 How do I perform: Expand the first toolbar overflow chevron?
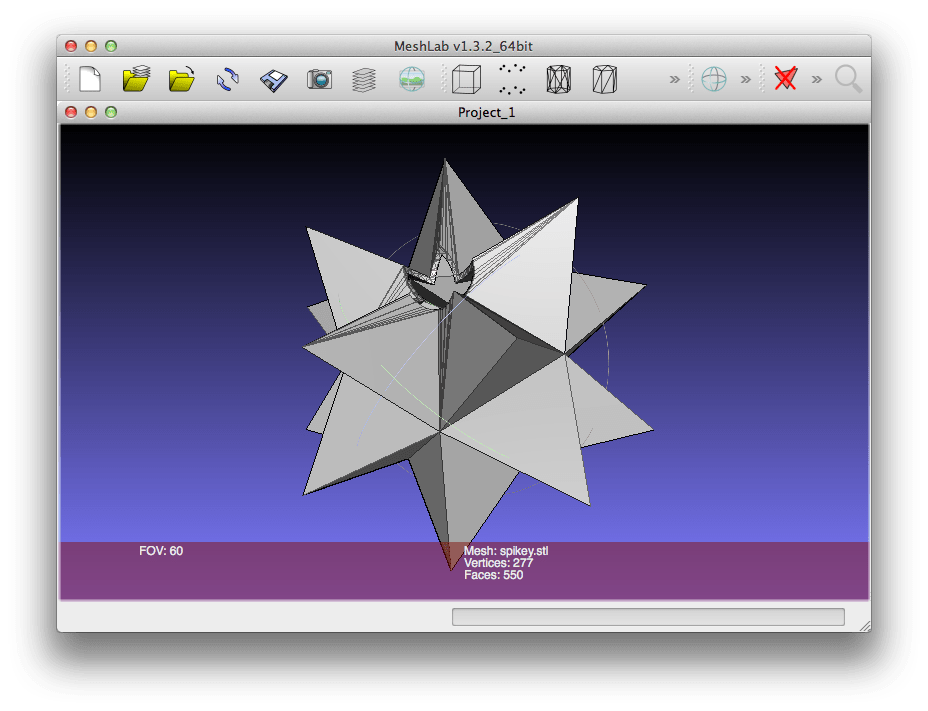(x=675, y=79)
